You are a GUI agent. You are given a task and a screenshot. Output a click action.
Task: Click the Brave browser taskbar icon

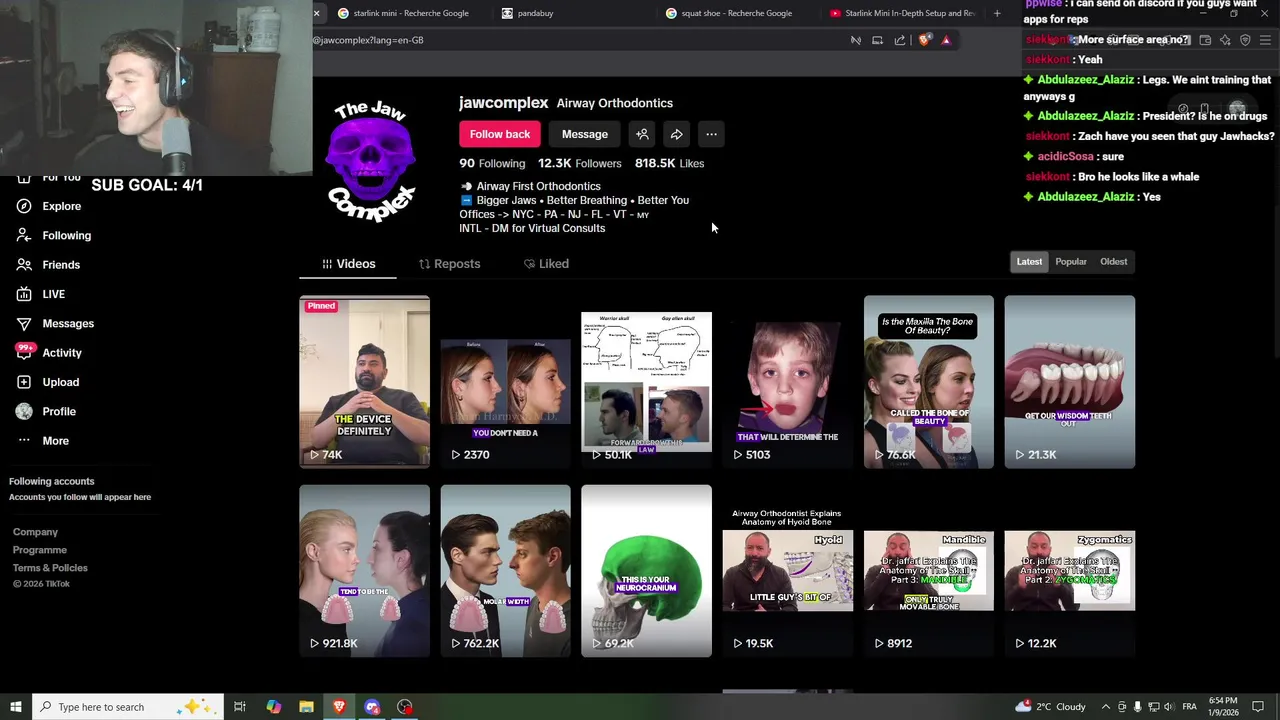(339, 707)
